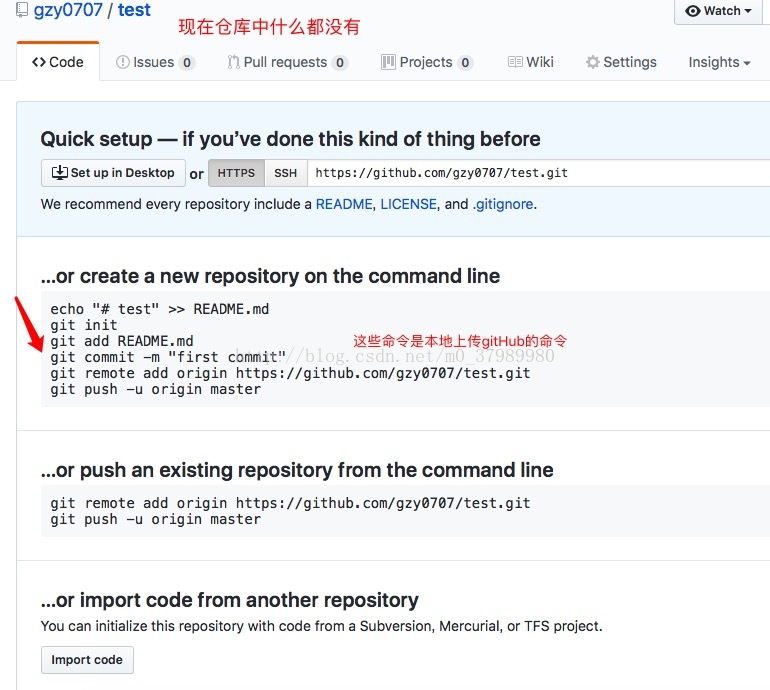Click the Projects board icon
770x690 pixels.
click(x=388, y=62)
